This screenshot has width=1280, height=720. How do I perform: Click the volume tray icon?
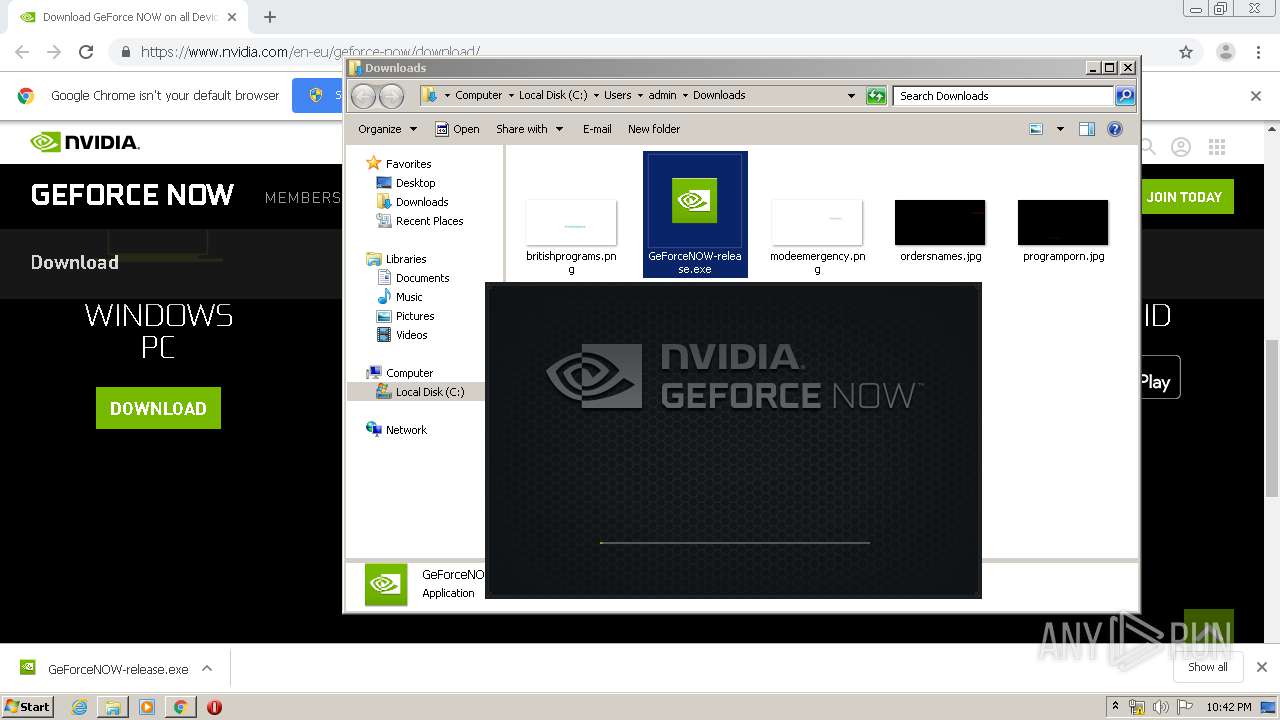1160,707
